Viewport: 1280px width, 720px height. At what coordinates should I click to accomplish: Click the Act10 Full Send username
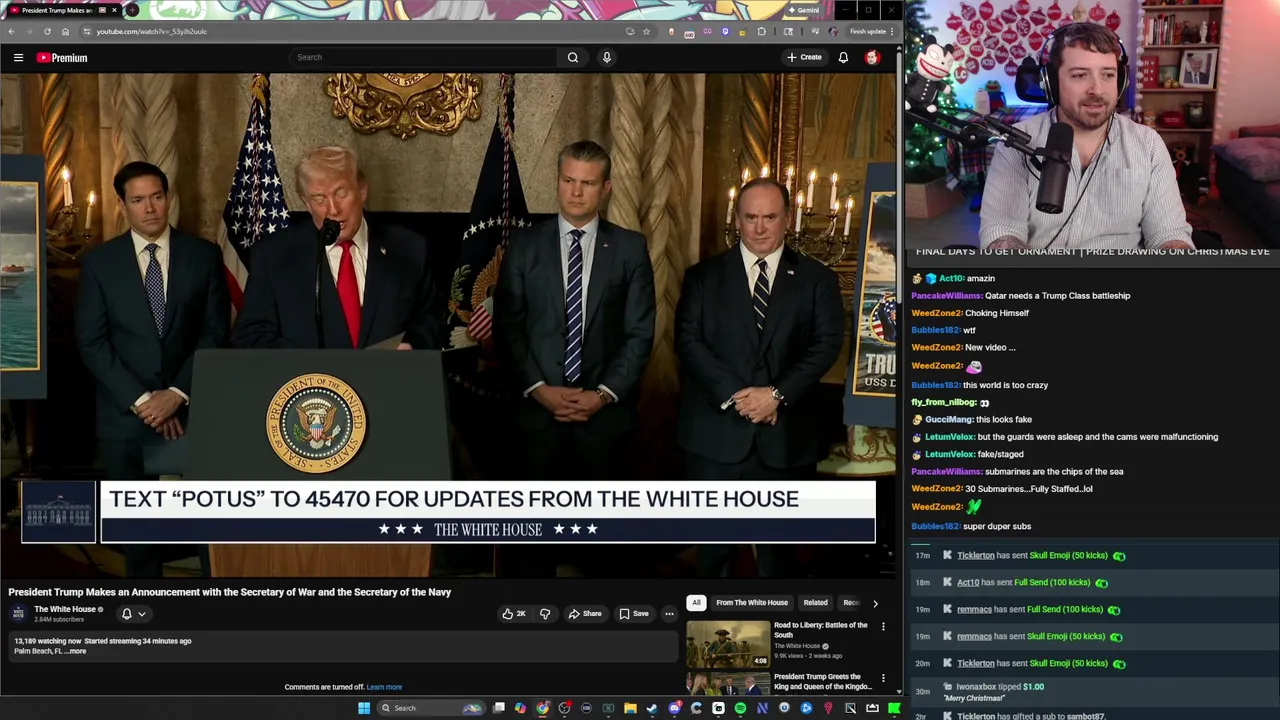pyautogui.click(x=968, y=583)
